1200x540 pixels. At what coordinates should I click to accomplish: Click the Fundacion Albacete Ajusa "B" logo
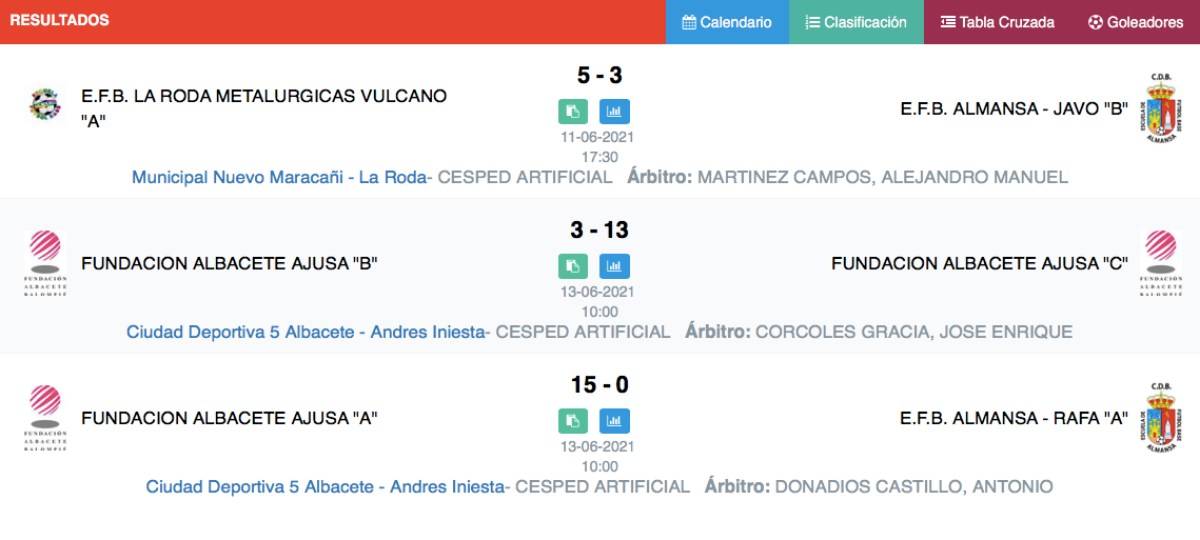pyautogui.click(x=45, y=264)
